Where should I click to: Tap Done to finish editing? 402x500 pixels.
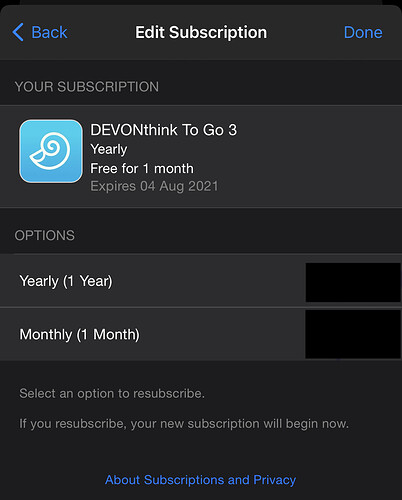click(x=363, y=32)
